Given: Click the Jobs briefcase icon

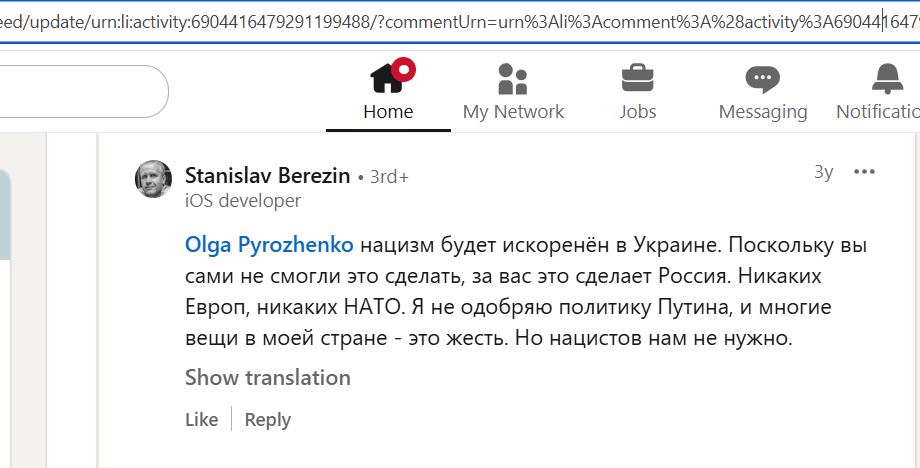Looking at the screenshot, I should [x=637, y=77].
